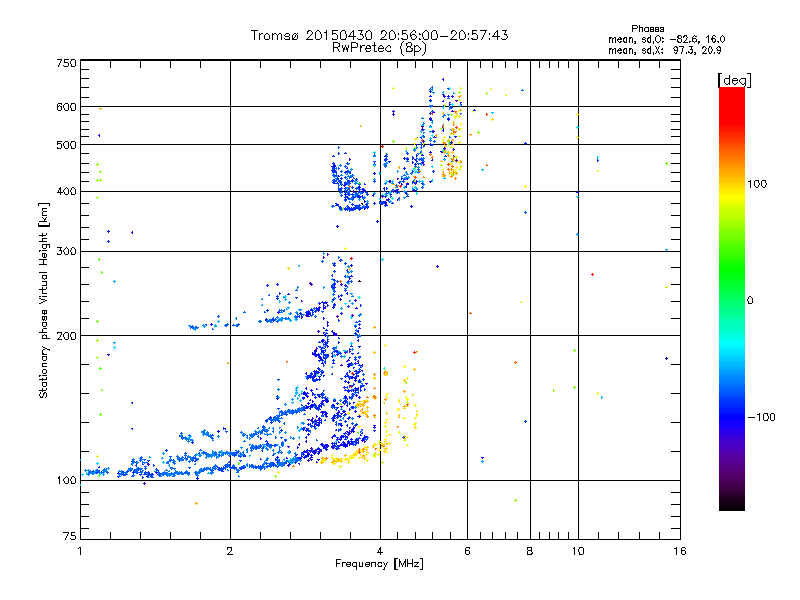800x600 pixels.
Task: Click the y-axis tick label "300"
Action: coord(66,251)
